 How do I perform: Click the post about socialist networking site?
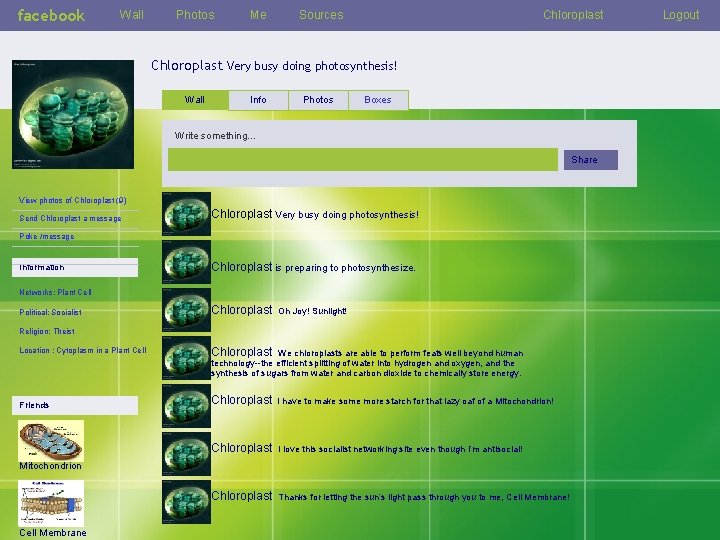pyautogui.click(x=400, y=449)
